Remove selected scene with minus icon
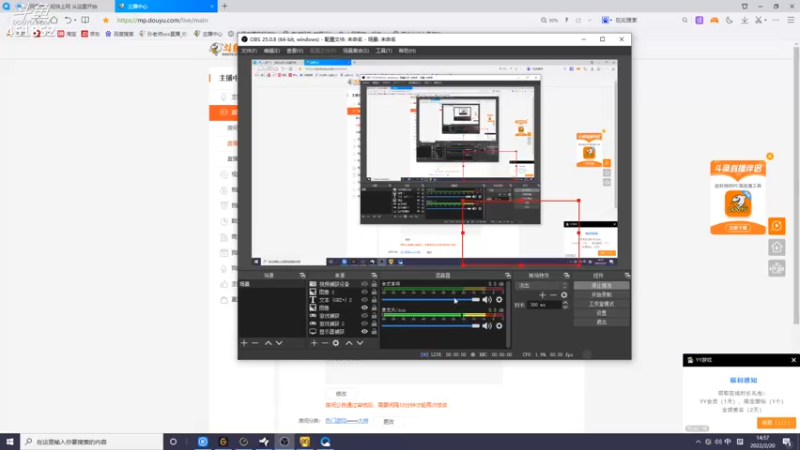This screenshot has height=450, width=800. tap(255, 343)
